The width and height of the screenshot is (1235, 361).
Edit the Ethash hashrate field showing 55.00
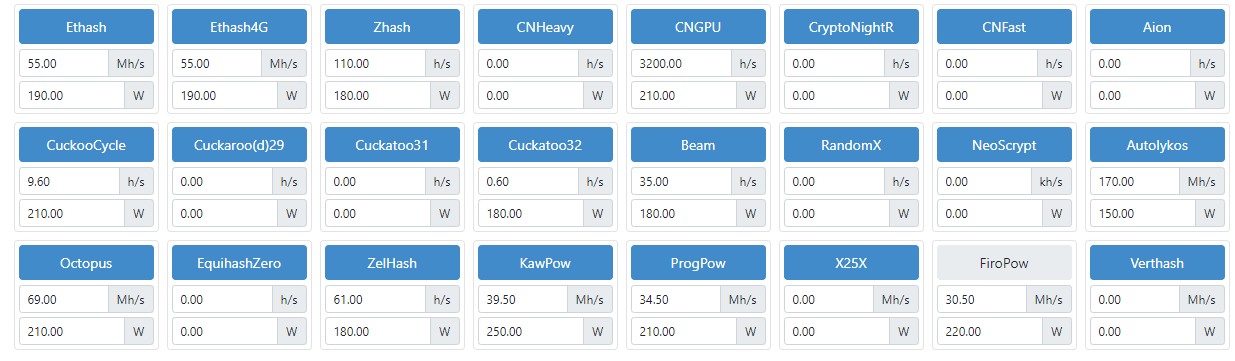tap(64, 63)
